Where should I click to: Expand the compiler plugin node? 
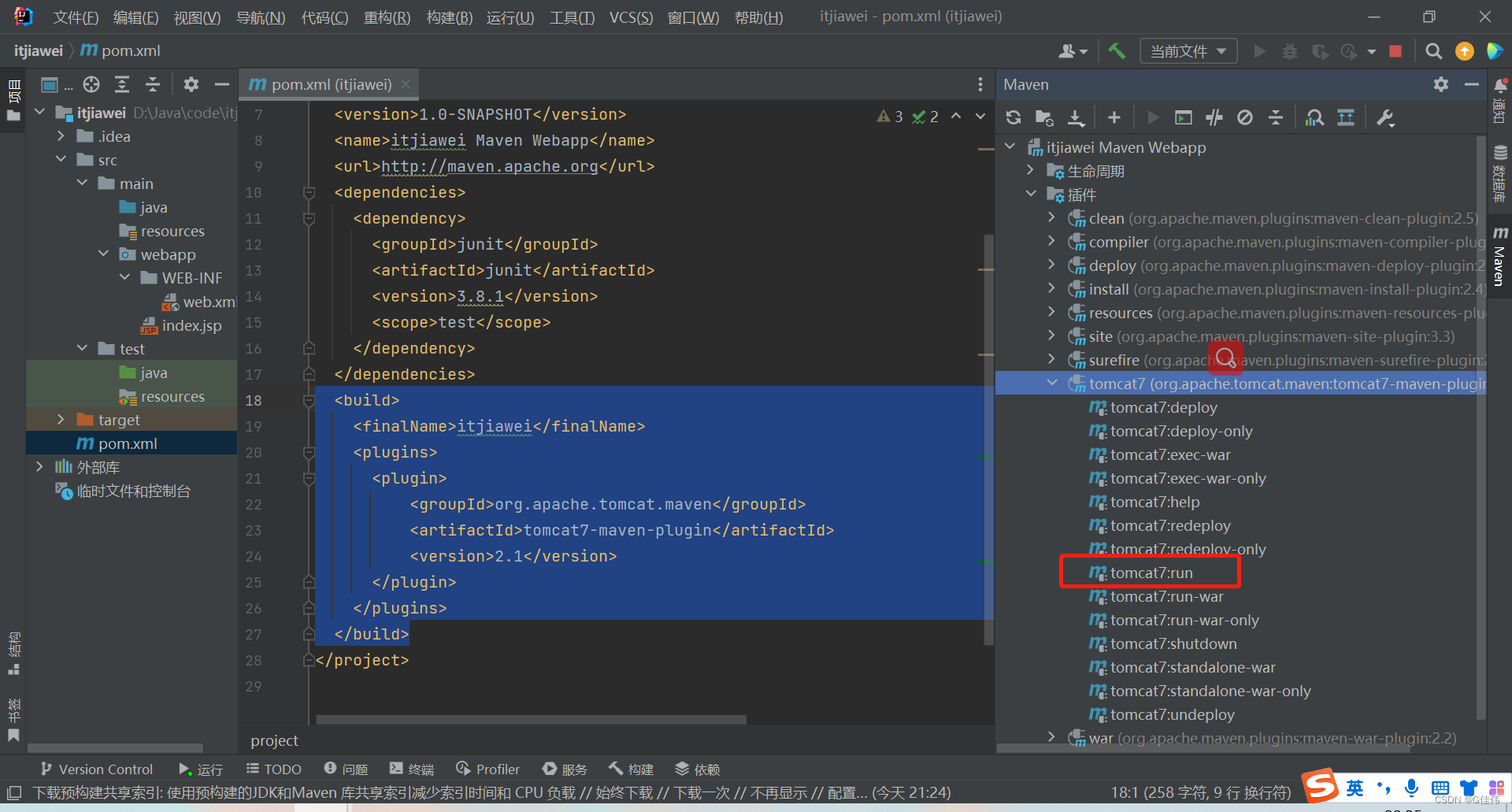(1052, 242)
